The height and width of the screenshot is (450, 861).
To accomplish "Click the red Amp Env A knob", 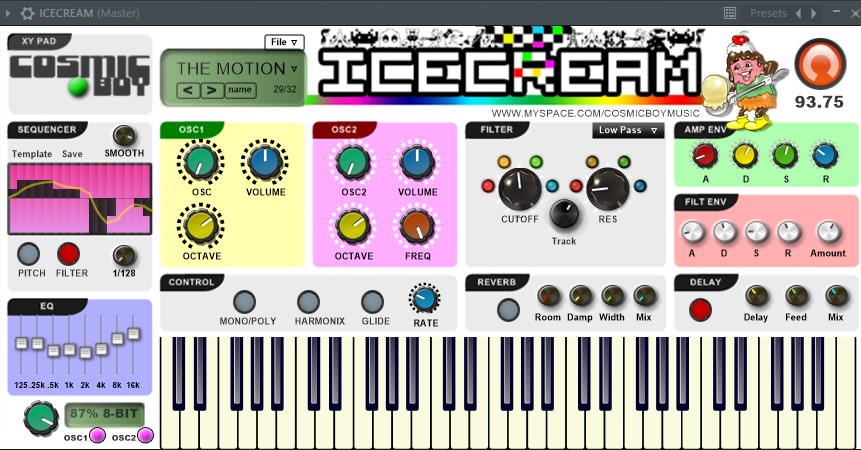I will [x=705, y=156].
